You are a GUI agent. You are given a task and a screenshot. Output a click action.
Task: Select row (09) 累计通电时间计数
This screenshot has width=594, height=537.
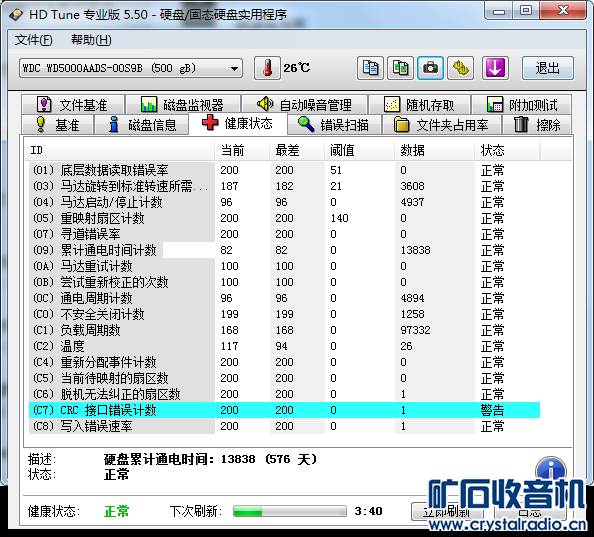pos(284,250)
